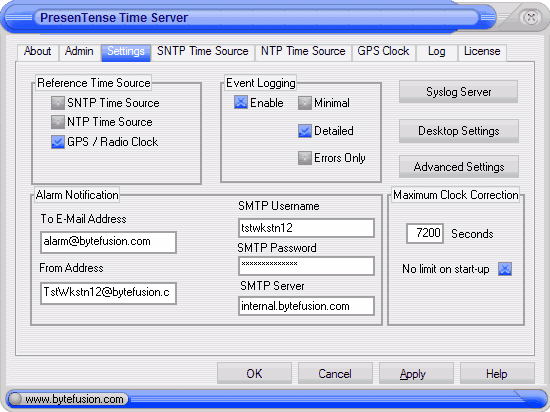Viewport: 550px width, 412px height.
Task: Enable SNTP Time Source checkbox
Action: (x=58, y=103)
